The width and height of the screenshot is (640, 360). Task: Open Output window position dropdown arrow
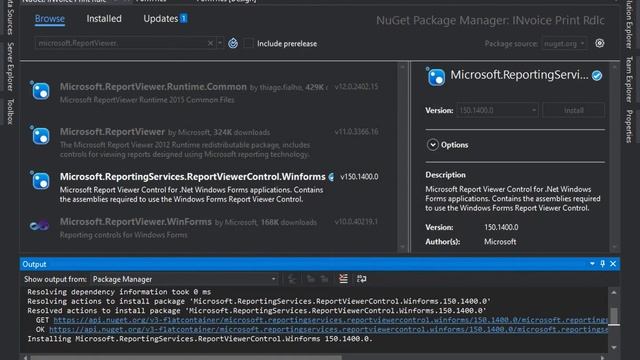[592, 264]
